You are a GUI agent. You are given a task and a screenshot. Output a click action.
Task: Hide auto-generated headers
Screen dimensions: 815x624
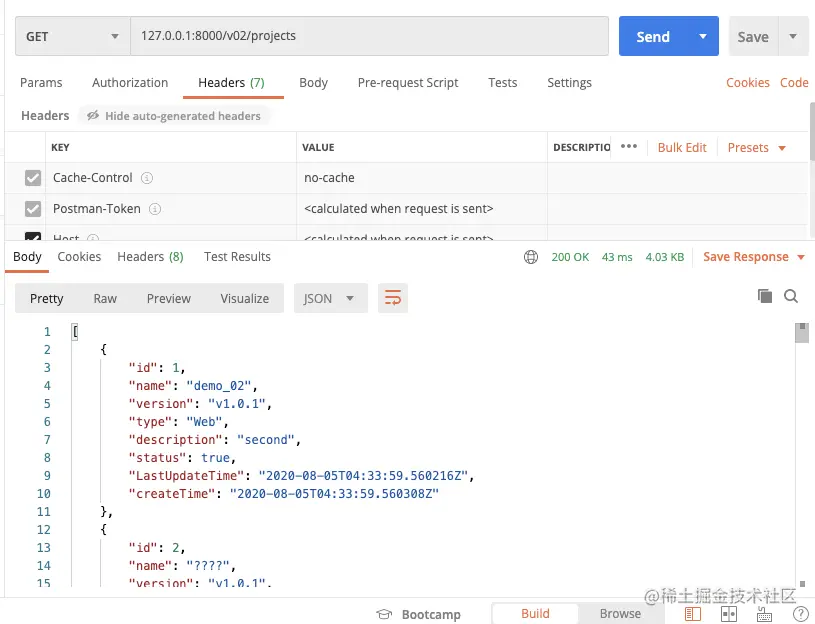pyautogui.click(x=174, y=116)
